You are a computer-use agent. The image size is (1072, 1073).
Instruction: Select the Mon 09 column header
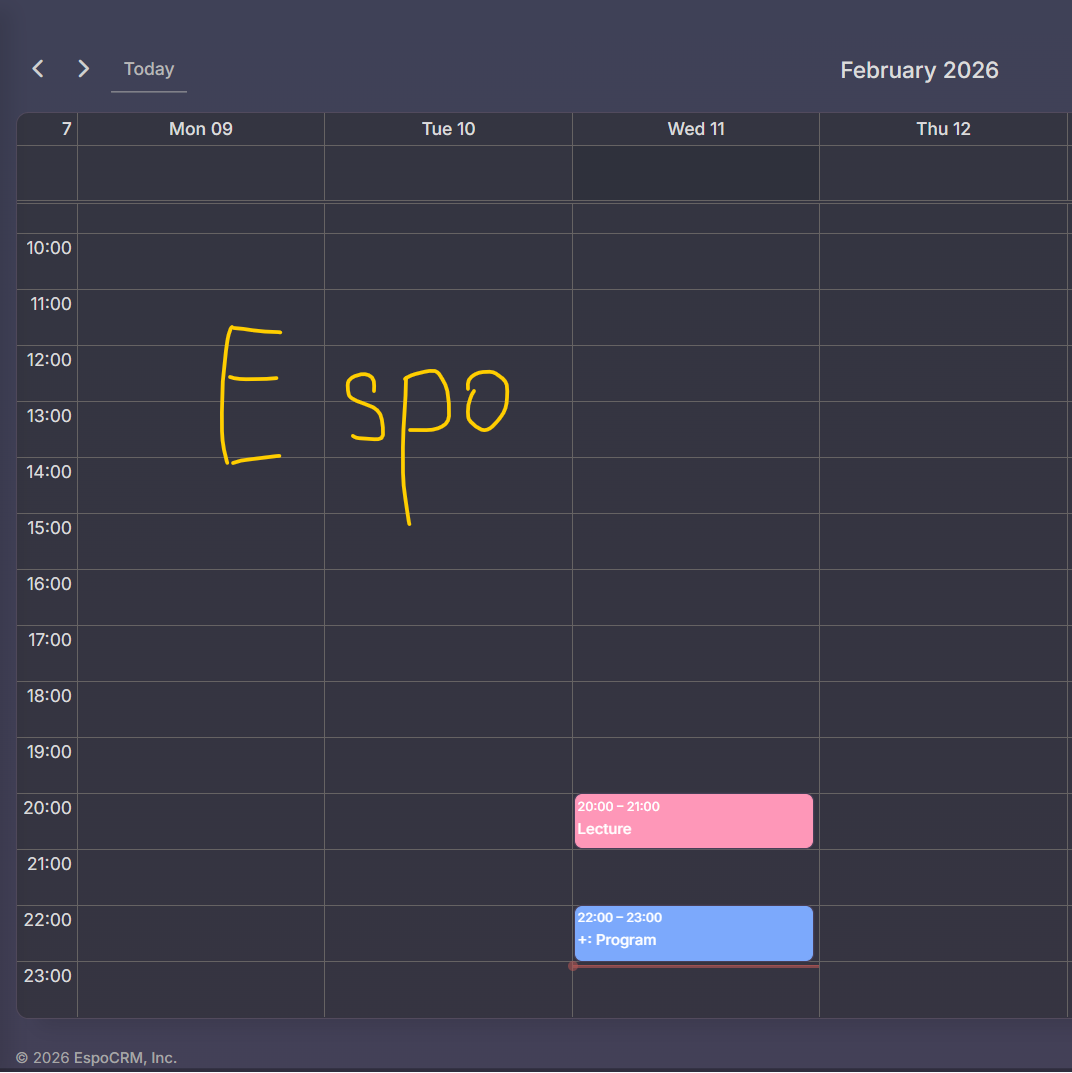(x=201, y=129)
